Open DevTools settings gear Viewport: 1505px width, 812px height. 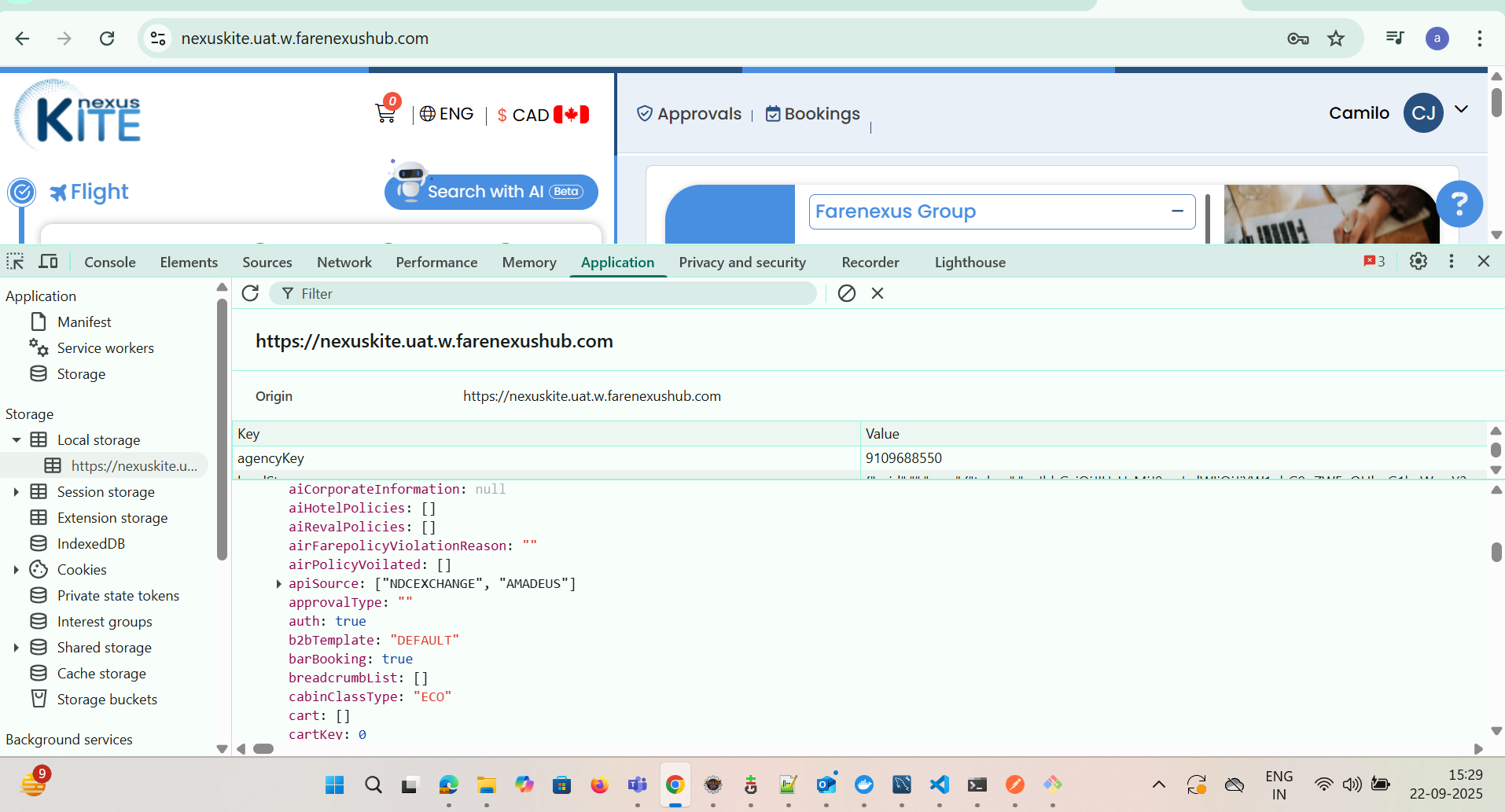(1418, 262)
